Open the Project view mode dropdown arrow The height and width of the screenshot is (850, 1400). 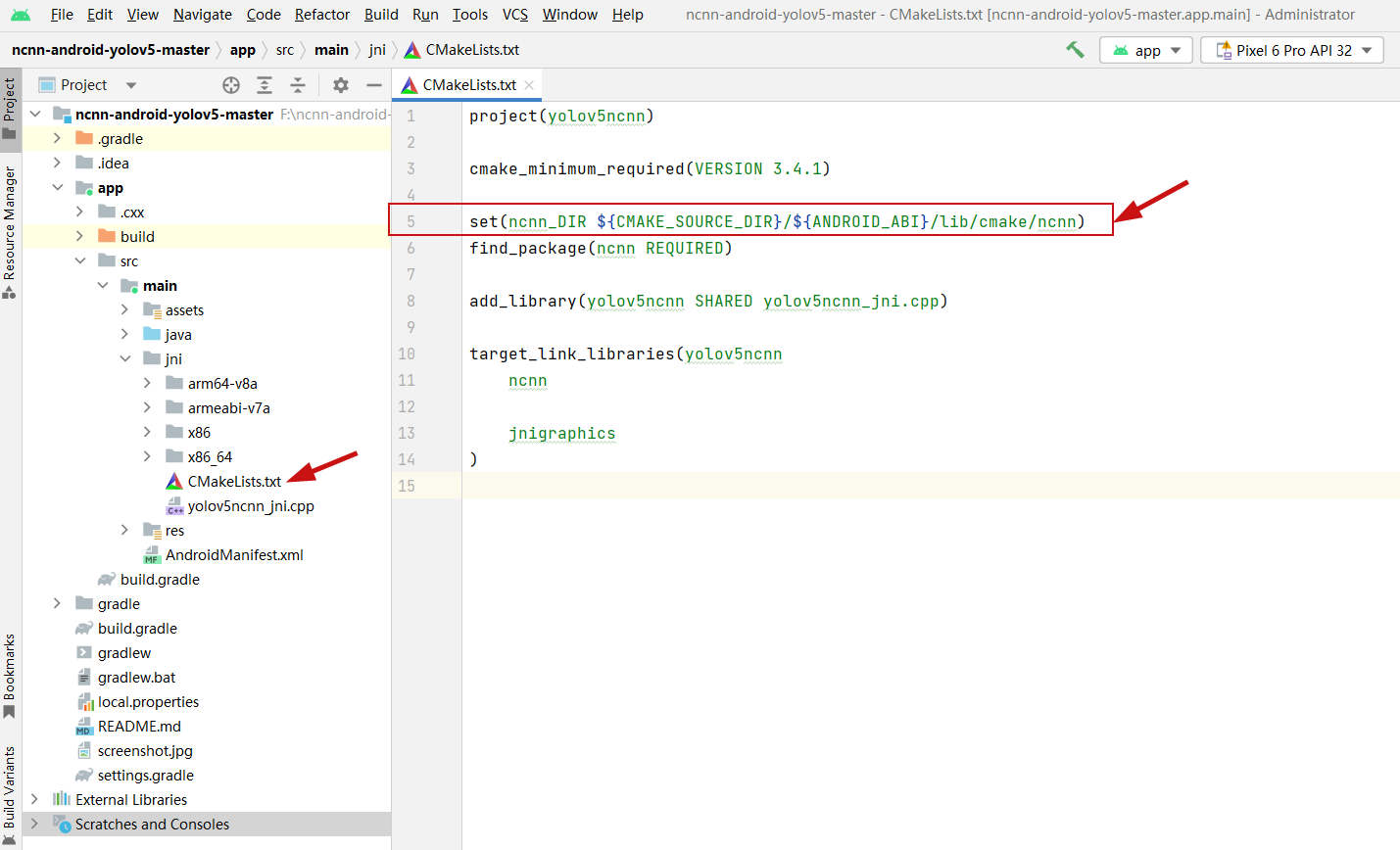click(x=131, y=85)
